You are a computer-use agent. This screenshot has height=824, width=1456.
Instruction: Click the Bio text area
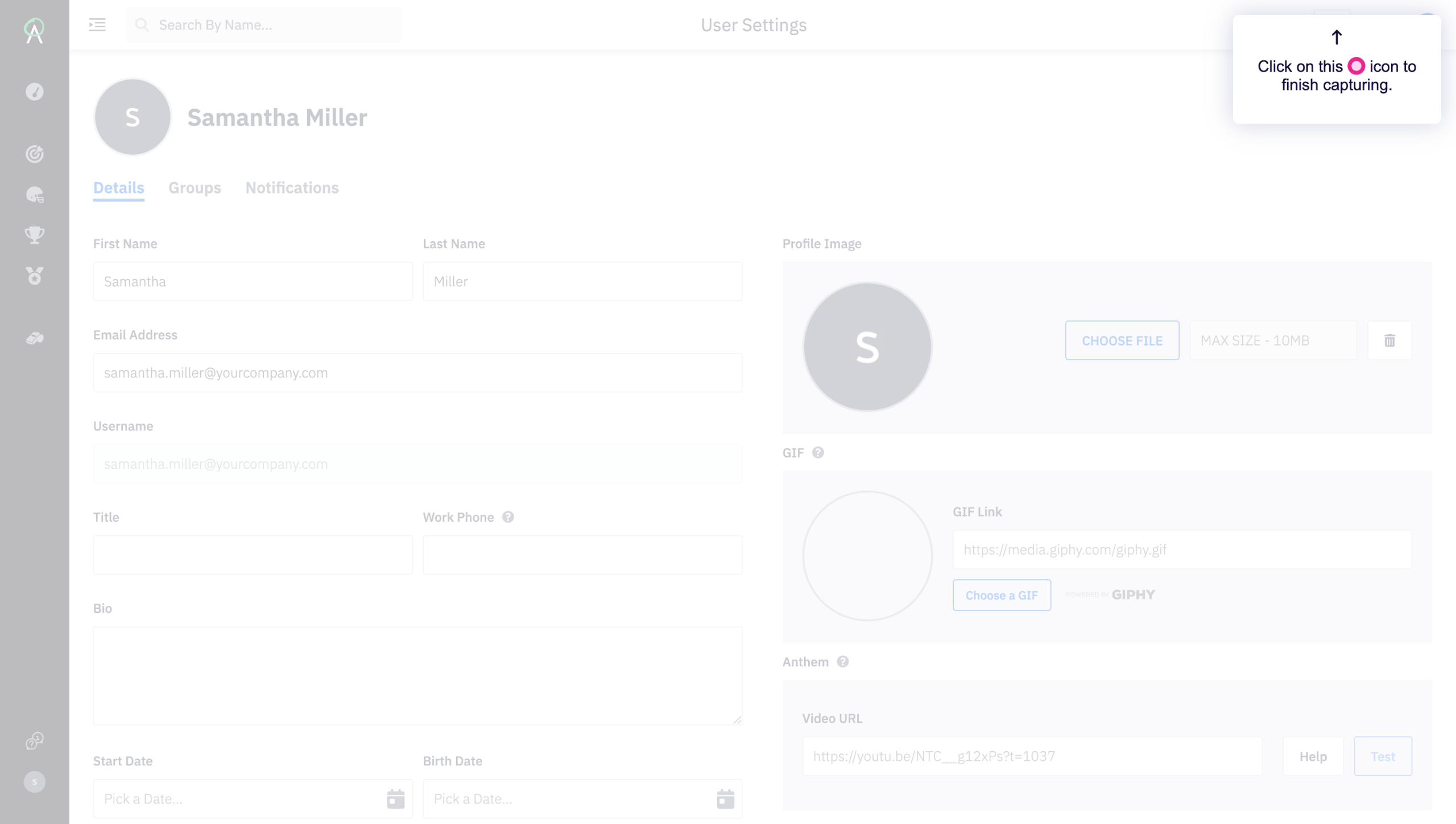tap(417, 675)
